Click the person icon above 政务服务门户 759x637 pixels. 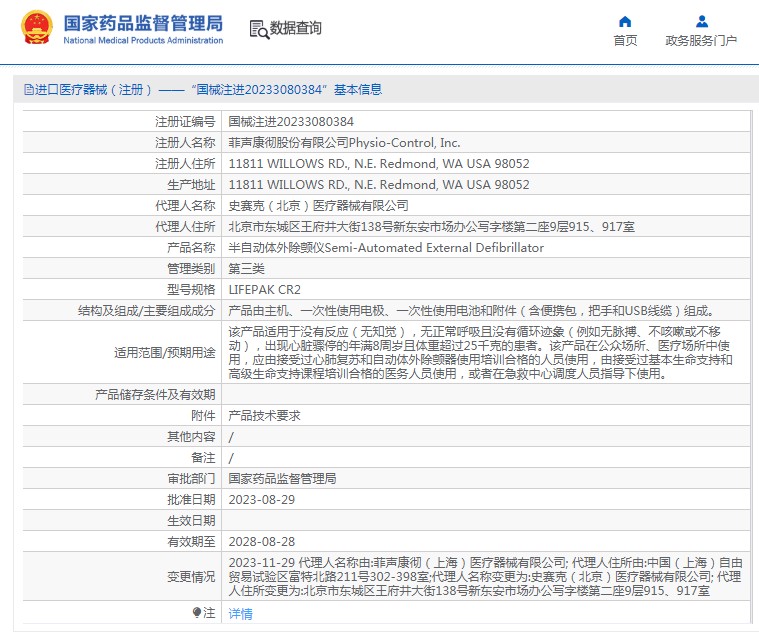tap(701, 21)
